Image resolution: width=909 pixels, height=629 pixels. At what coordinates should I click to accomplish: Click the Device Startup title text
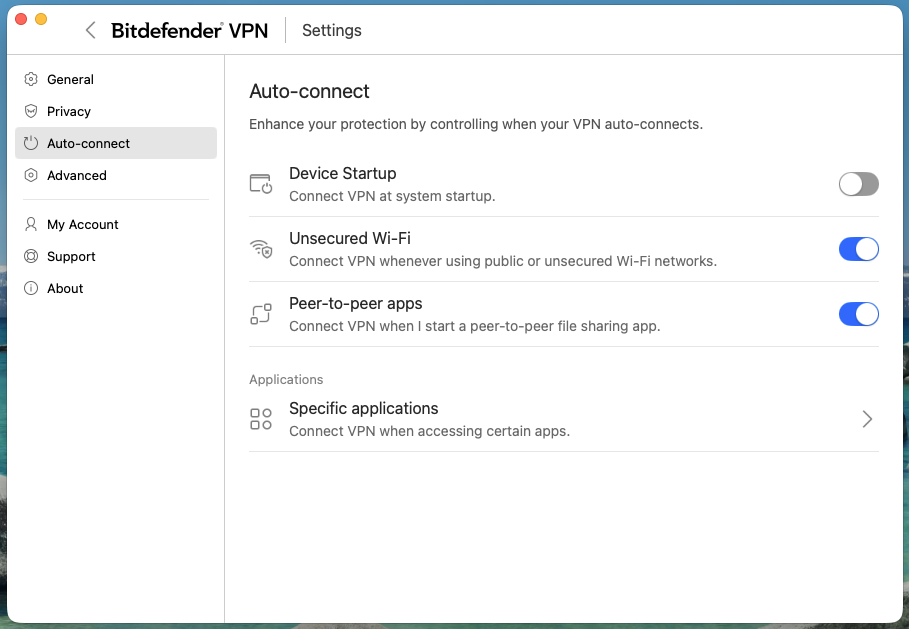(343, 173)
